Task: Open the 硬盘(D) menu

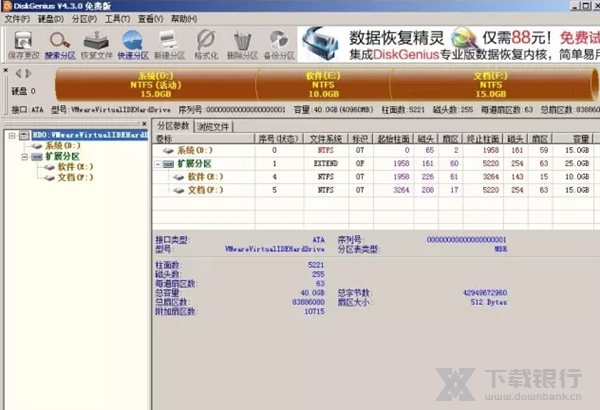Action: pos(51,19)
